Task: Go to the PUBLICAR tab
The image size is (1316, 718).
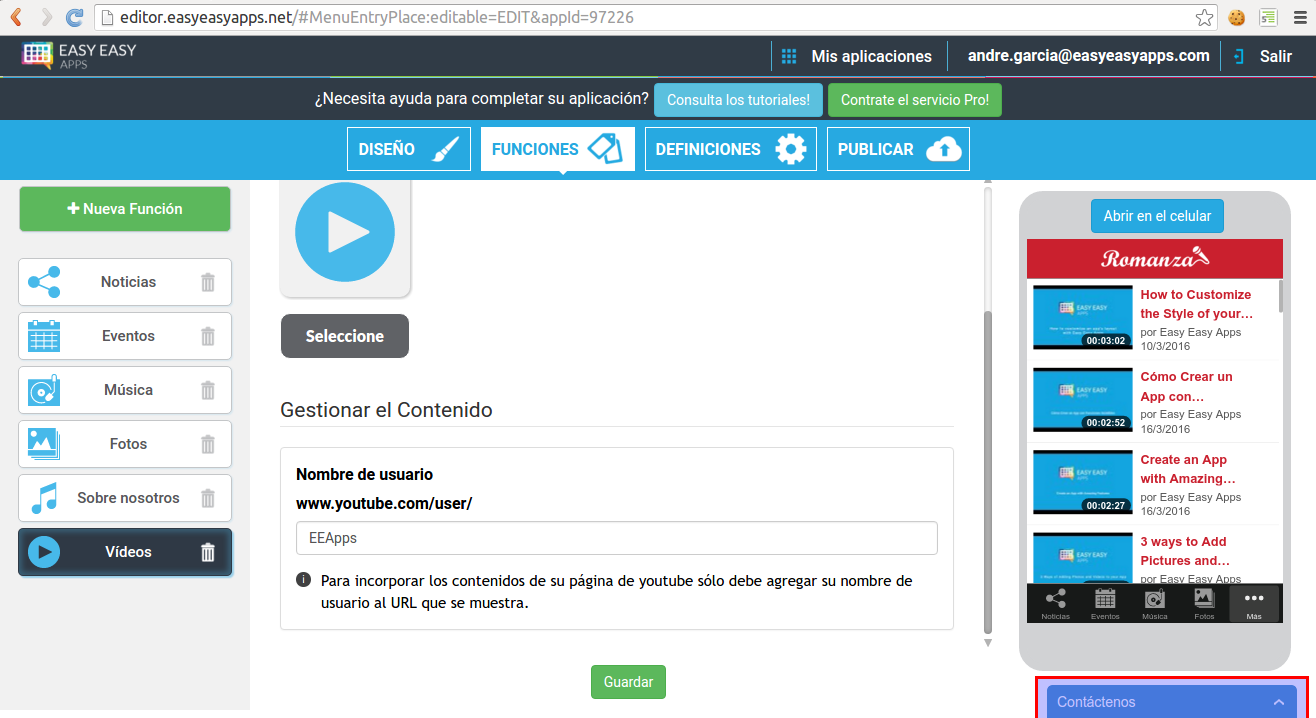Action: pos(897,149)
